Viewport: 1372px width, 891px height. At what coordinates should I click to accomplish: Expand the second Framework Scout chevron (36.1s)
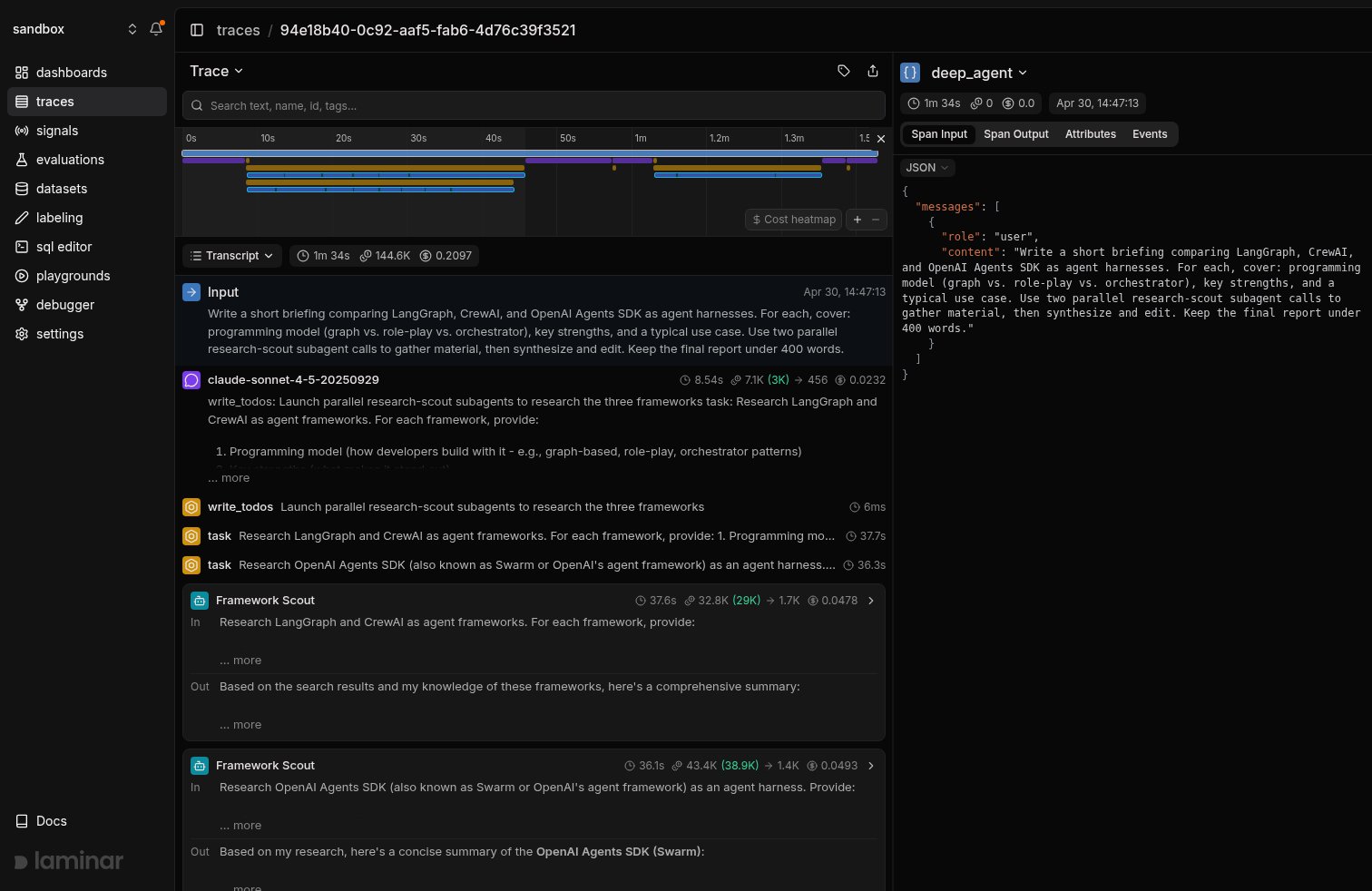871,766
